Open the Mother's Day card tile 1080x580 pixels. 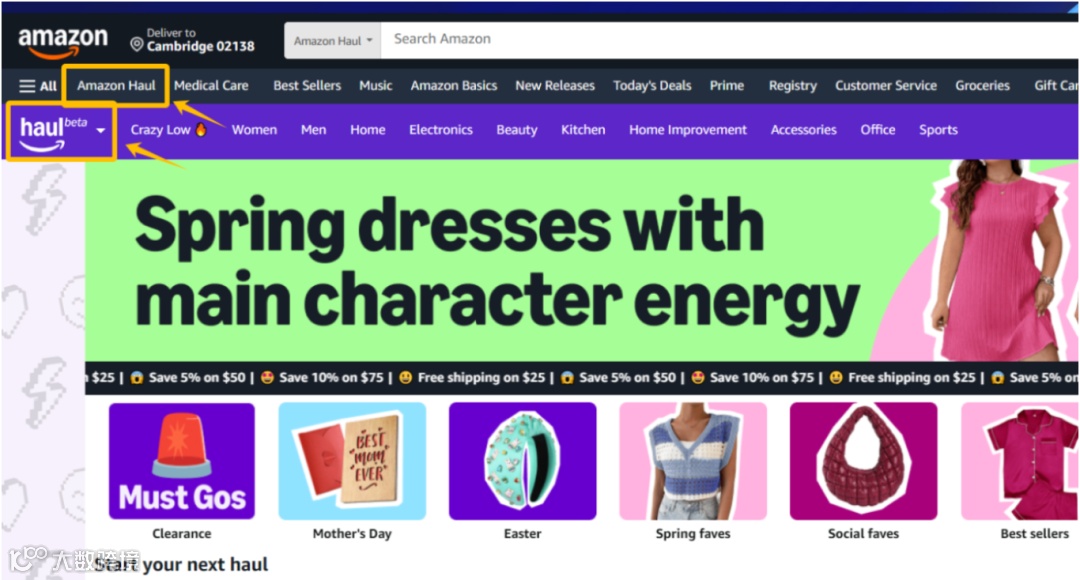point(352,461)
